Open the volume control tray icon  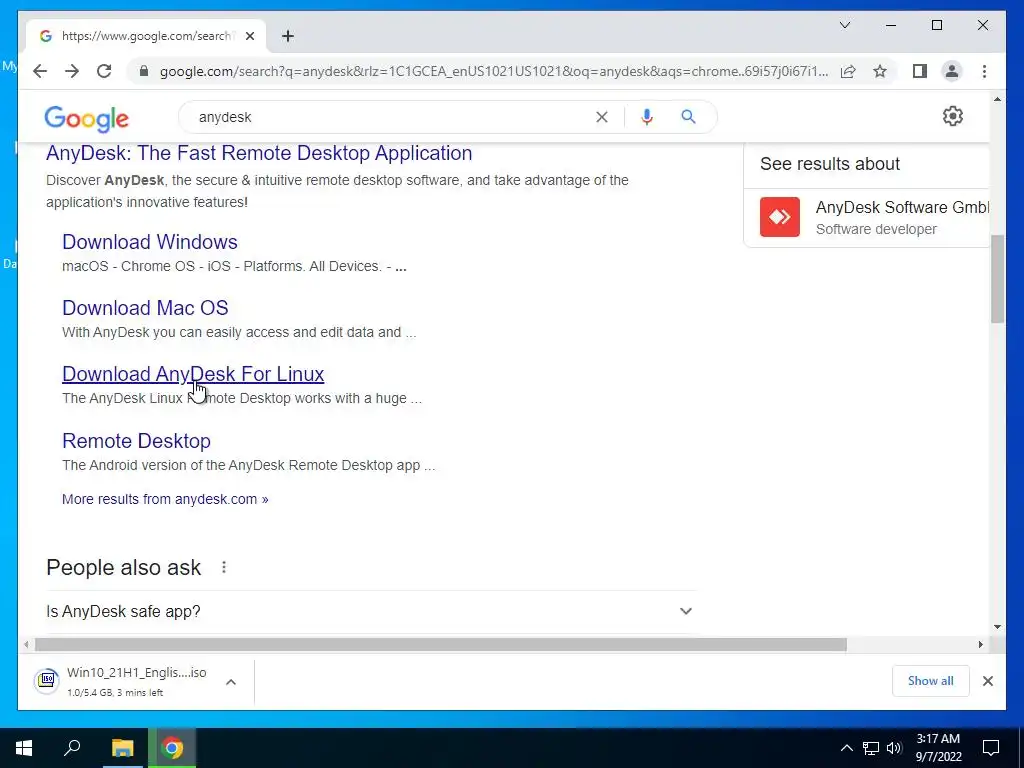click(894, 748)
